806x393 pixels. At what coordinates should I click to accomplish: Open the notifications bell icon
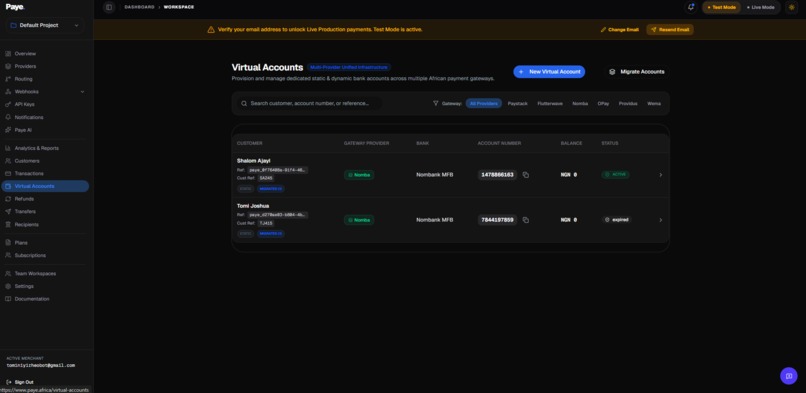(x=691, y=7)
